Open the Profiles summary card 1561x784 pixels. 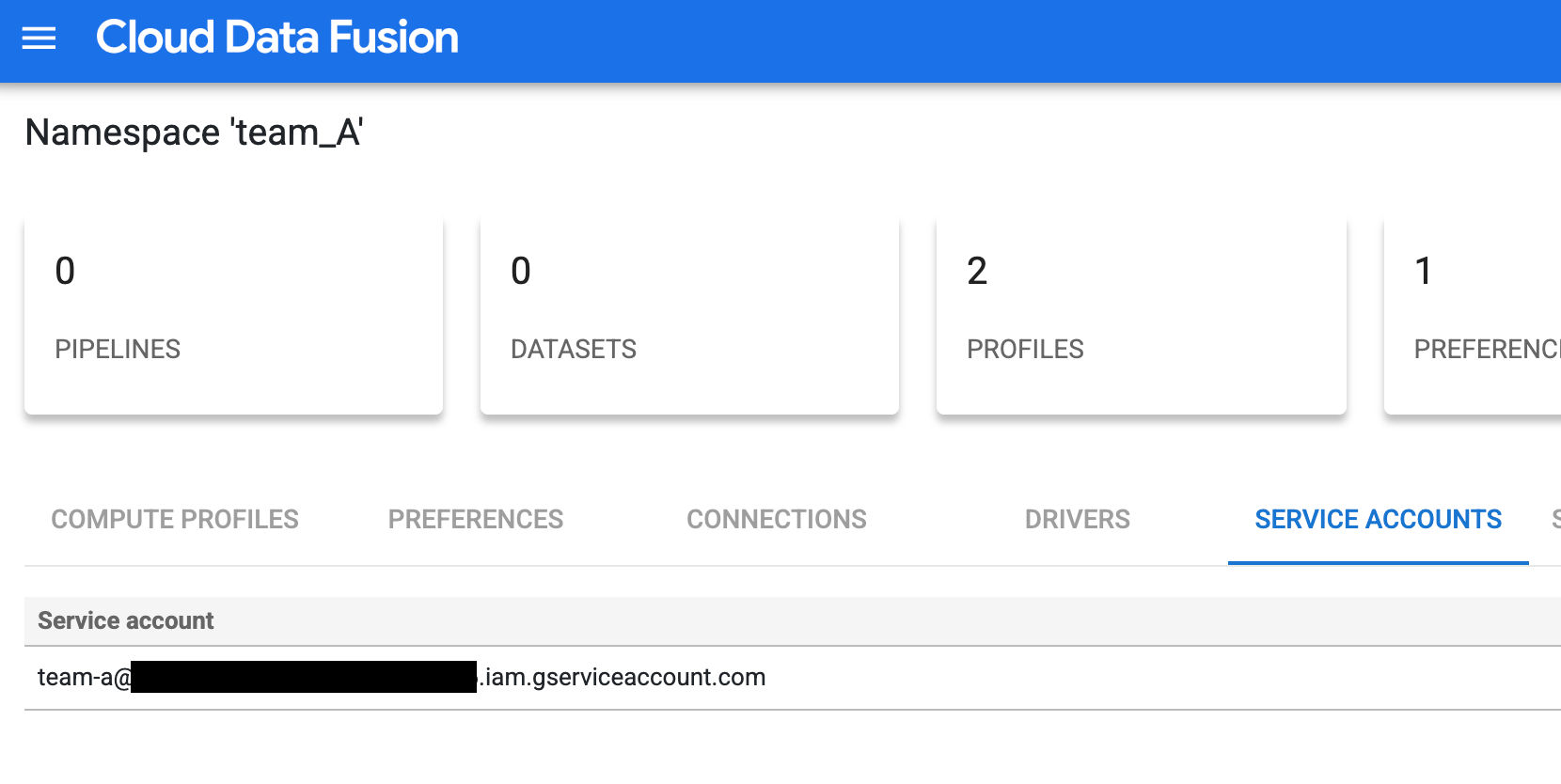coord(1141,315)
